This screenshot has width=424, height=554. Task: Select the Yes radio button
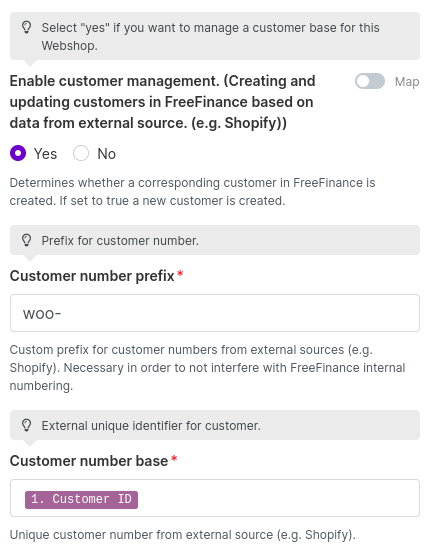pos(18,153)
